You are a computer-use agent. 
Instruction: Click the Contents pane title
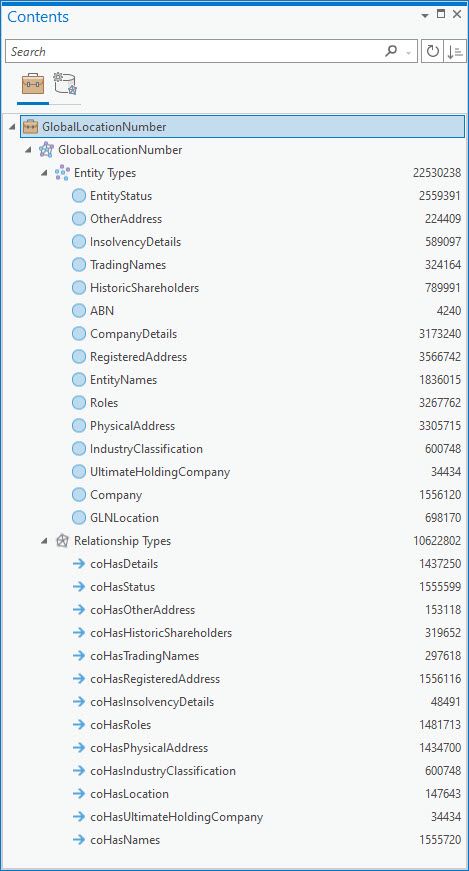click(38, 17)
